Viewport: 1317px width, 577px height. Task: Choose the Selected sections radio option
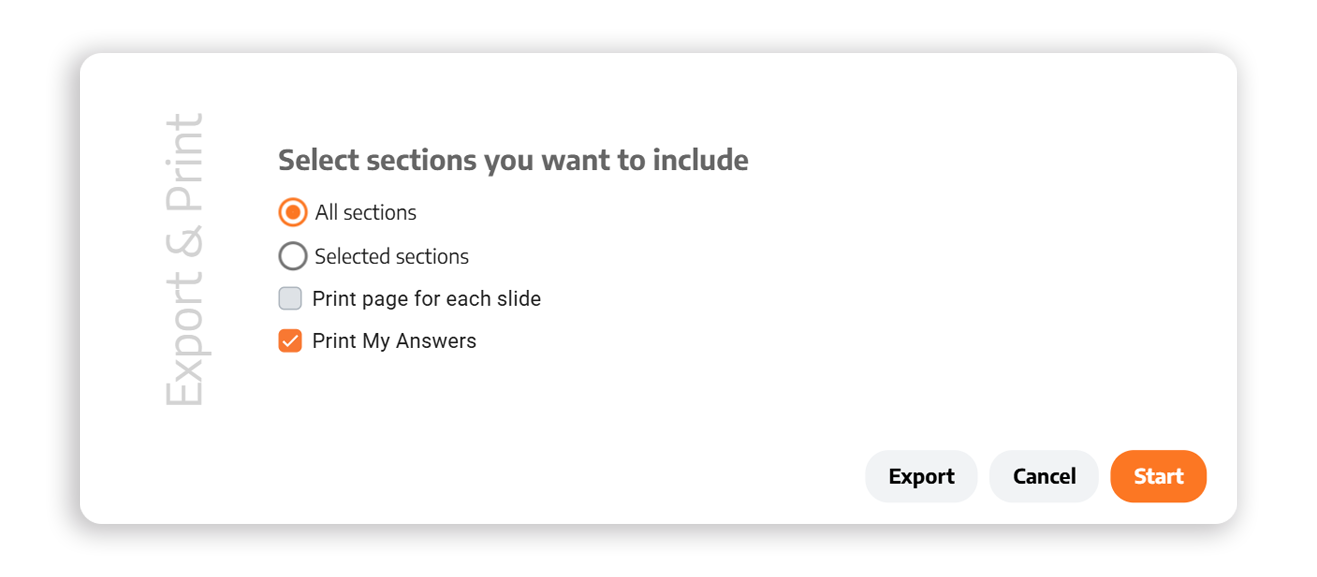292,256
